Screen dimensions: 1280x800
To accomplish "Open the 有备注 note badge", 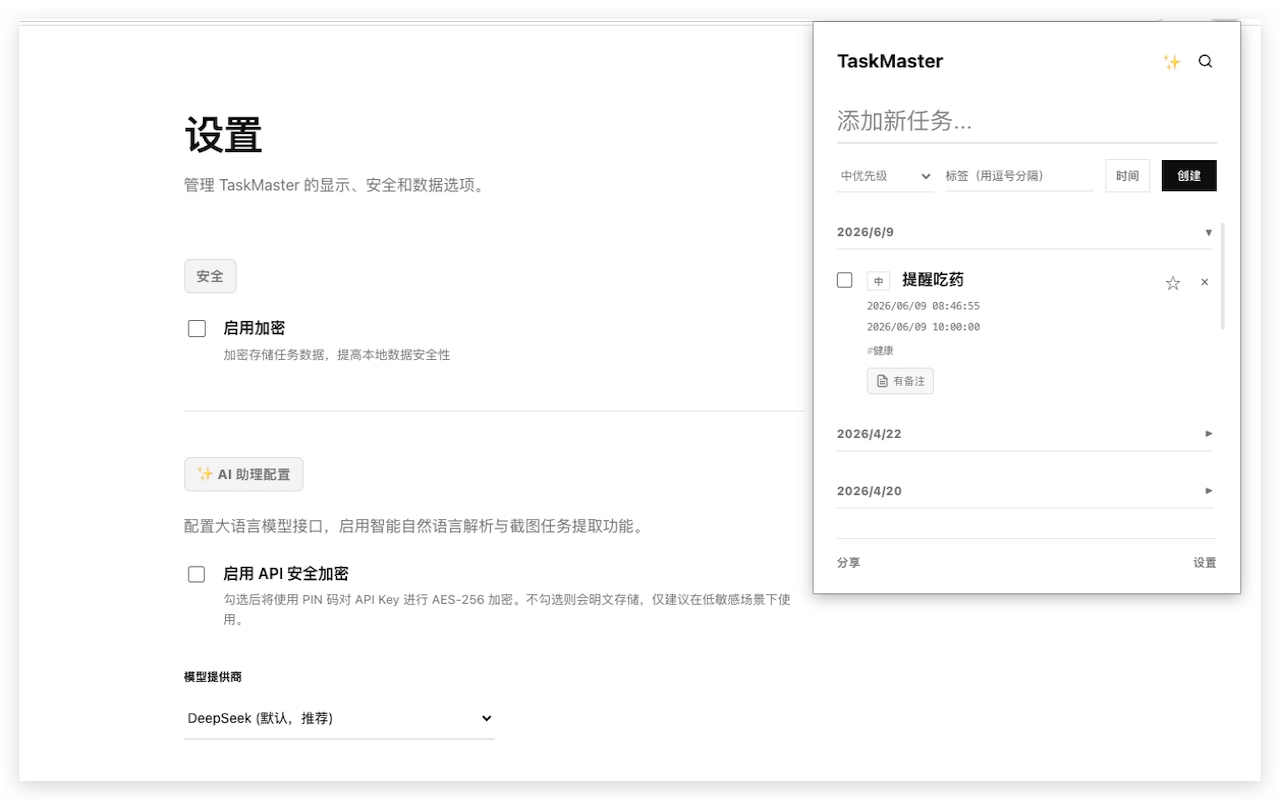I will [900, 381].
